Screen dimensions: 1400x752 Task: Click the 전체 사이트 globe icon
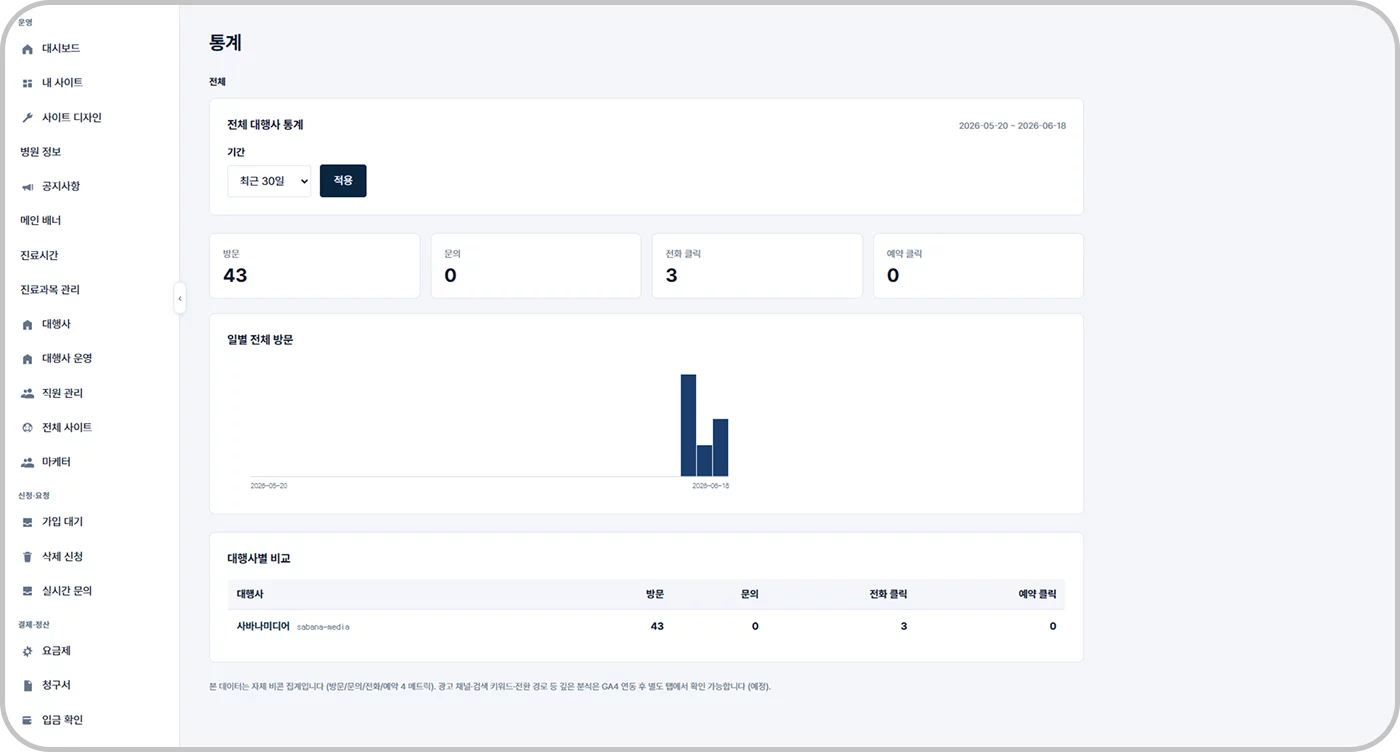(27, 428)
